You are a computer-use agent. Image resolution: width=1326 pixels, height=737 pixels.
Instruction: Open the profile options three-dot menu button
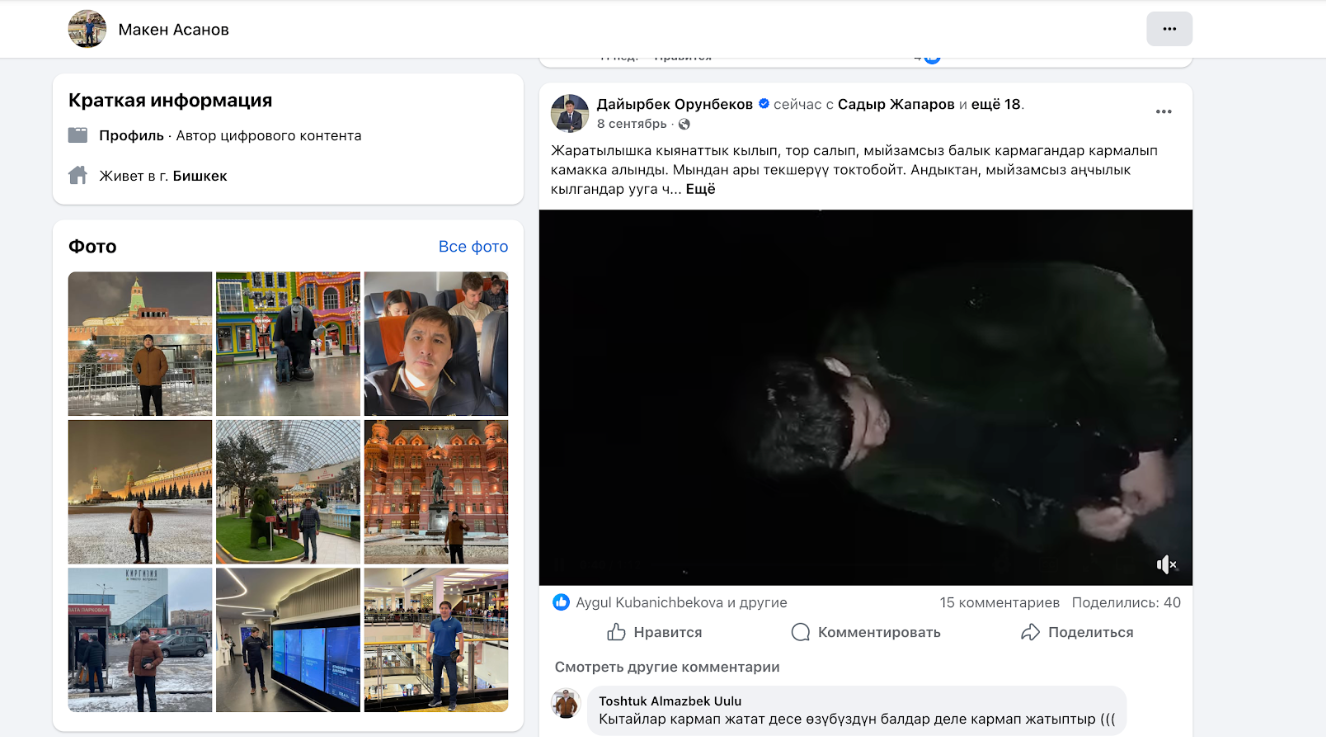coord(1169,29)
